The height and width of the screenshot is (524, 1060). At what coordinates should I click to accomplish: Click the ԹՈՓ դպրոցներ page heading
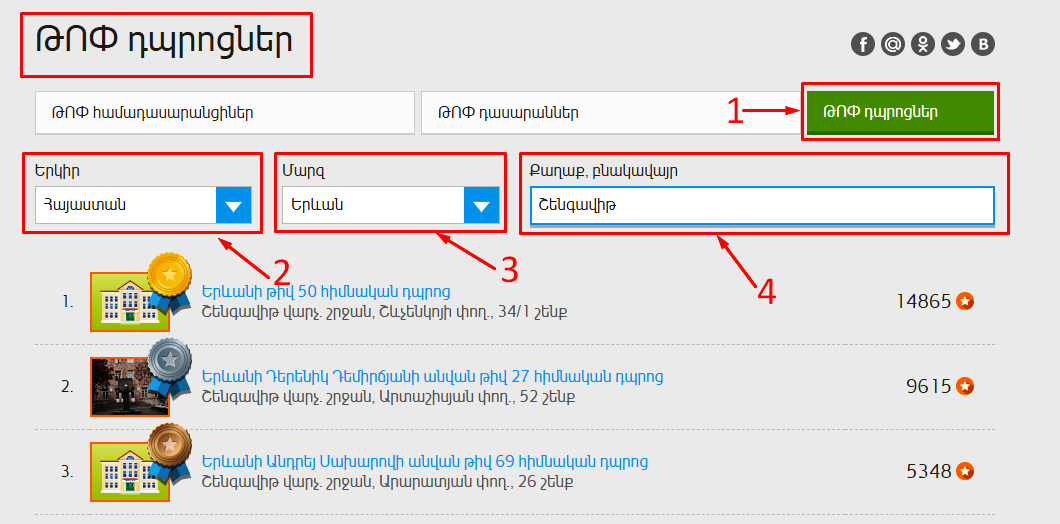[164, 43]
